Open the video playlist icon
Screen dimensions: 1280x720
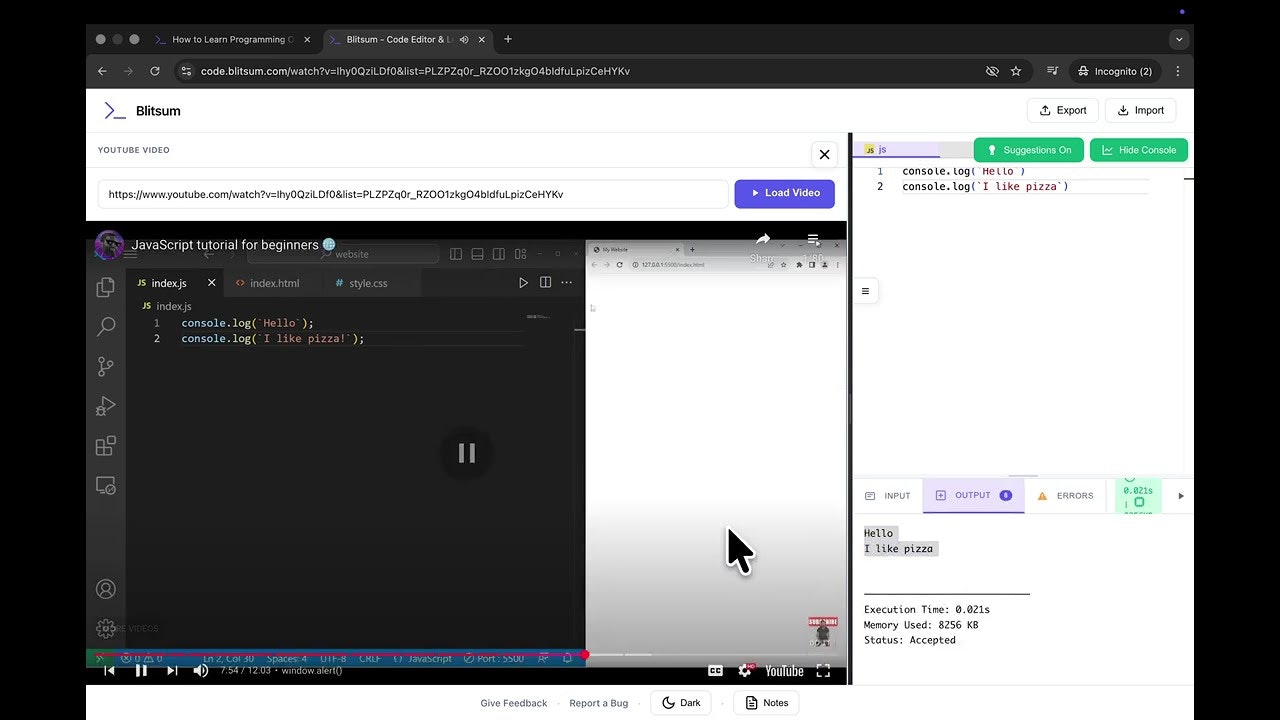coord(814,240)
